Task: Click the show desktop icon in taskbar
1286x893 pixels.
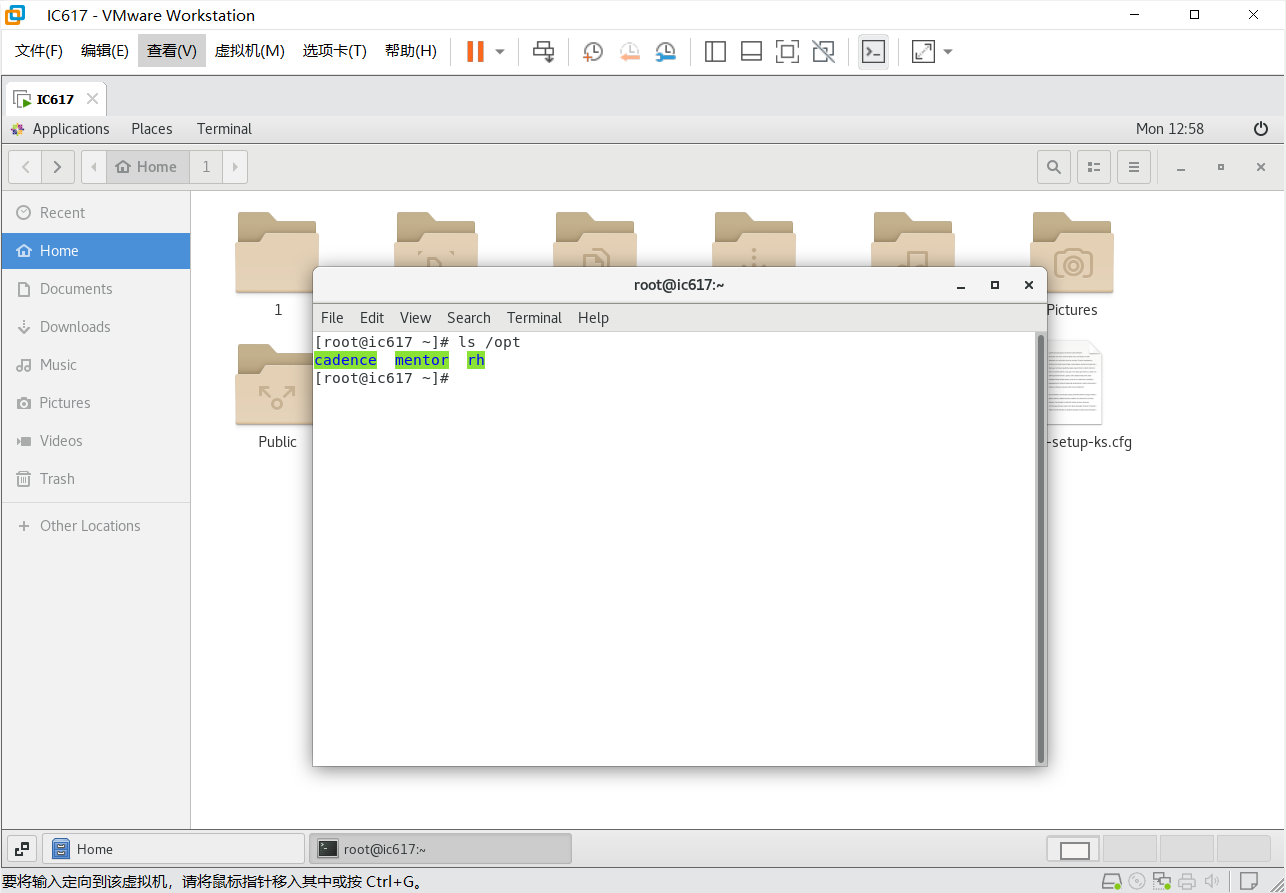Action: click(x=22, y=849)
